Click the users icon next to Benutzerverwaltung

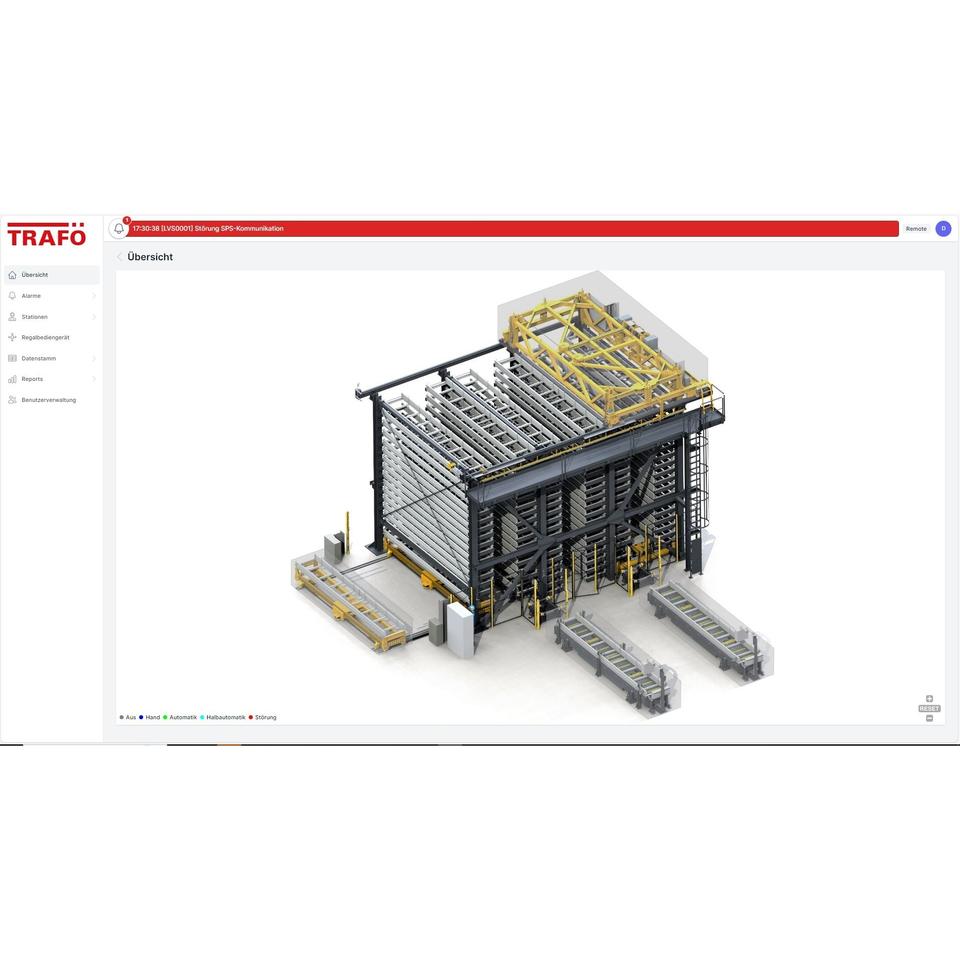click(x=12, y=400)
